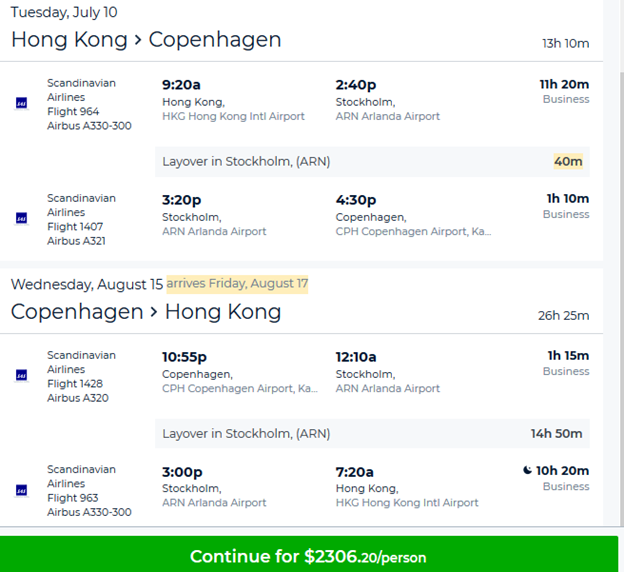
Task: Click the 14h 50m Stockholm layover row
Action: (372, 434)
